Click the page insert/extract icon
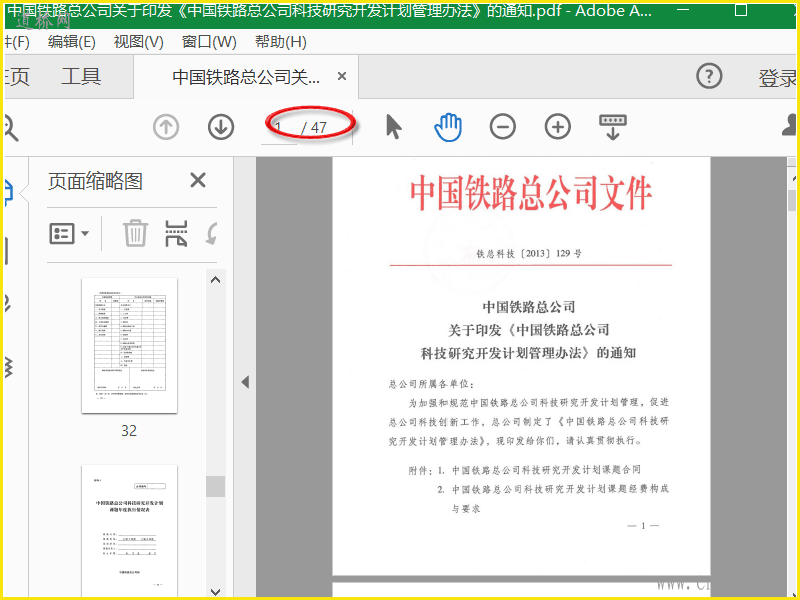 click(177, 233)
